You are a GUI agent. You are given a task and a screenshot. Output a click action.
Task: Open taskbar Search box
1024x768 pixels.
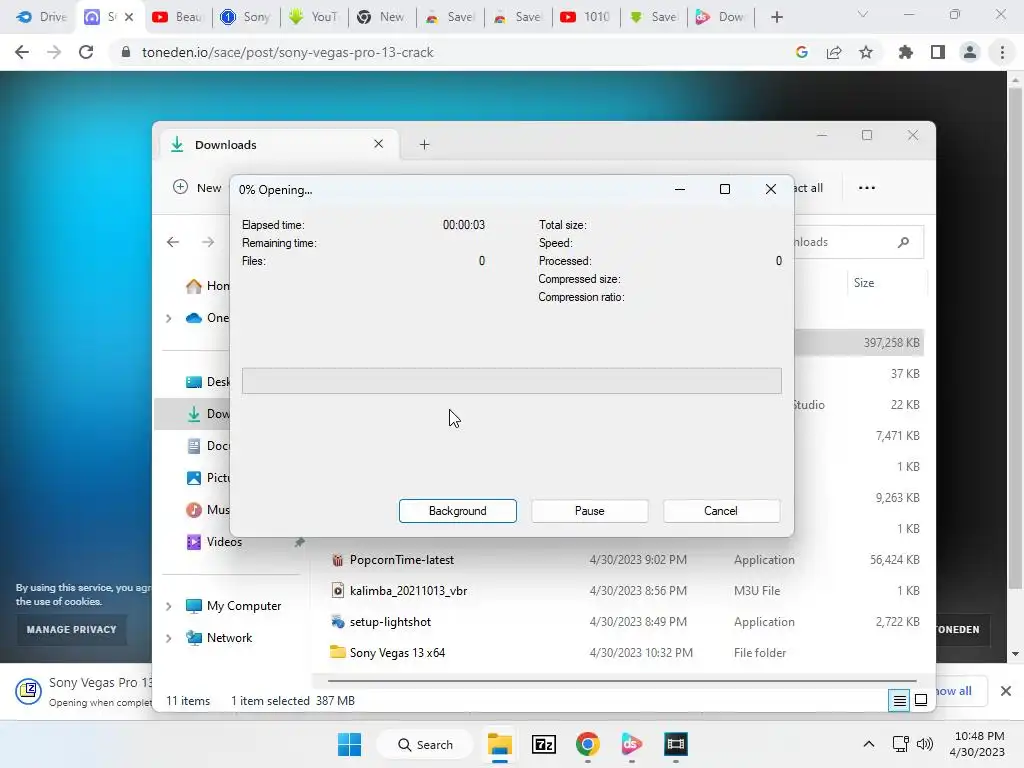pos(425,744)
